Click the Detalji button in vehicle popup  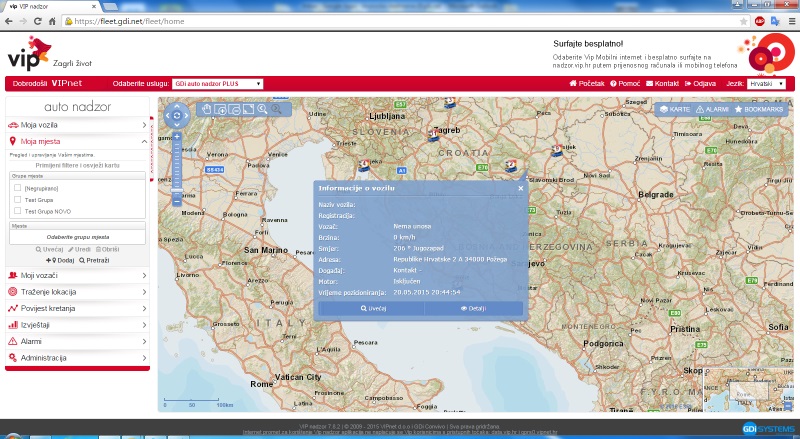coord(472,309)
